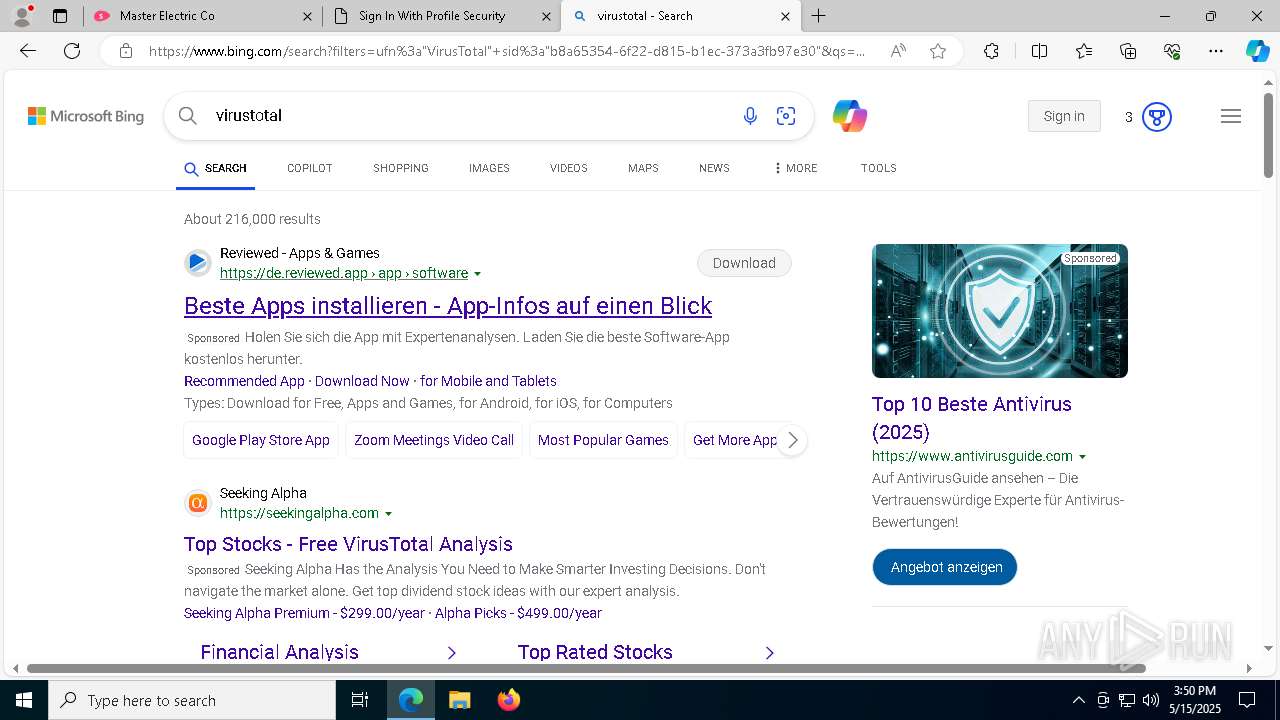Screen dimensions: 1280x720
Task: Open the Extensions puzzle icon
Action: click(x=991, y=51)
